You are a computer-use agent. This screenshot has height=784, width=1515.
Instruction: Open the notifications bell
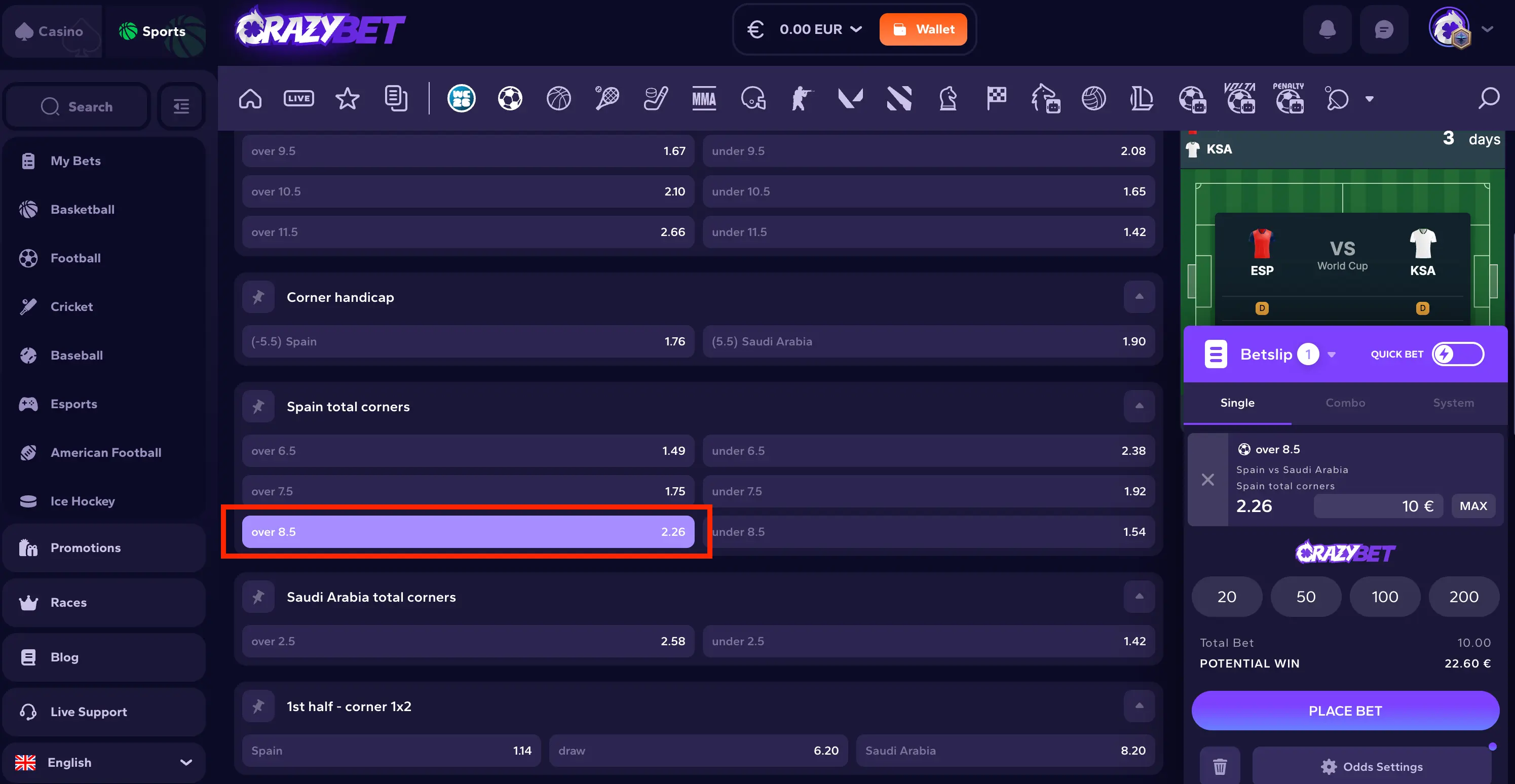[x=1328, y=29]
